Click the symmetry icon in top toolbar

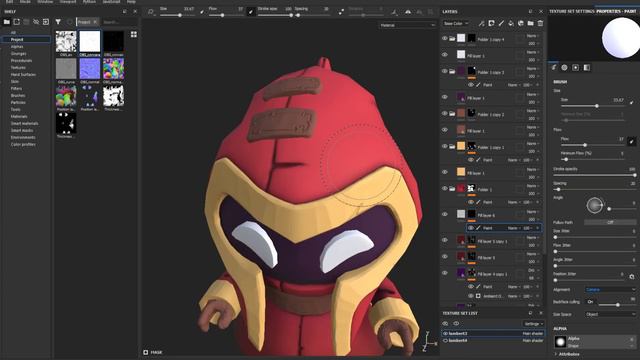click(408, 12)
